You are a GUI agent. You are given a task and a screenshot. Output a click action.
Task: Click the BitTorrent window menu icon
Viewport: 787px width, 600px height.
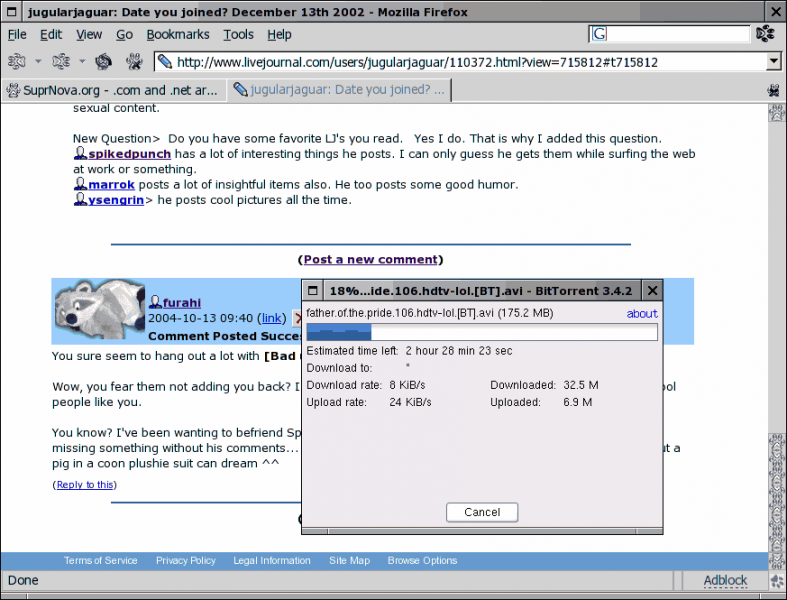click(x=312, y=291)
